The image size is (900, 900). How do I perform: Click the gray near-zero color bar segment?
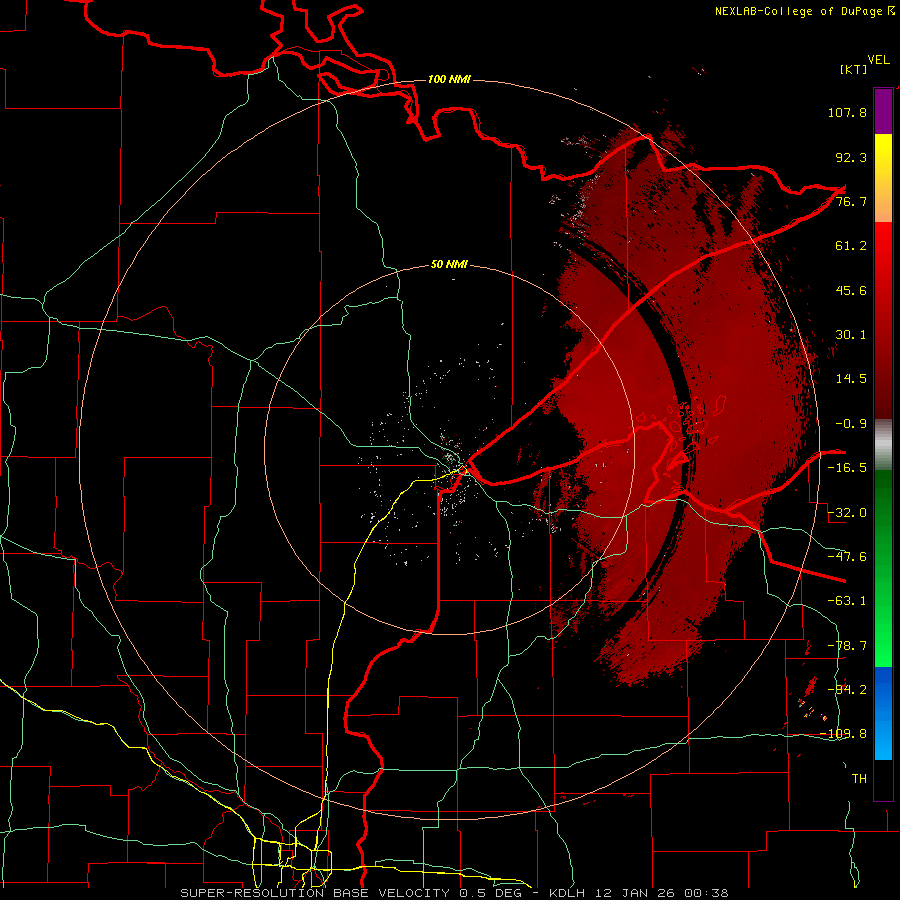pyautogui.click(x=883, y=445)
